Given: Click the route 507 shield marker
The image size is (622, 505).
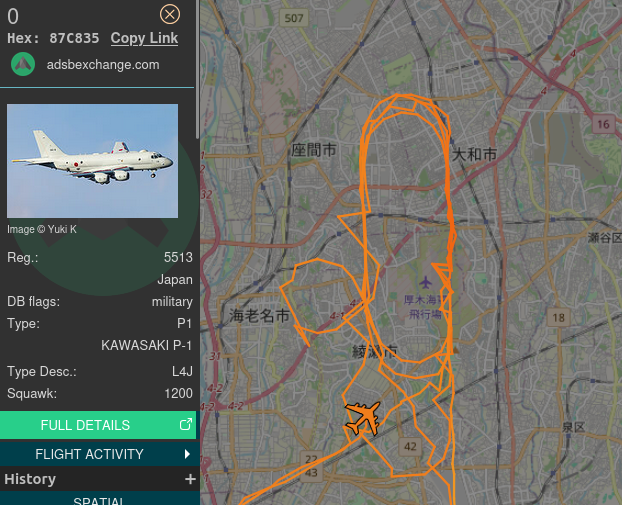Looking at the screenshot, I should point(294,18).
